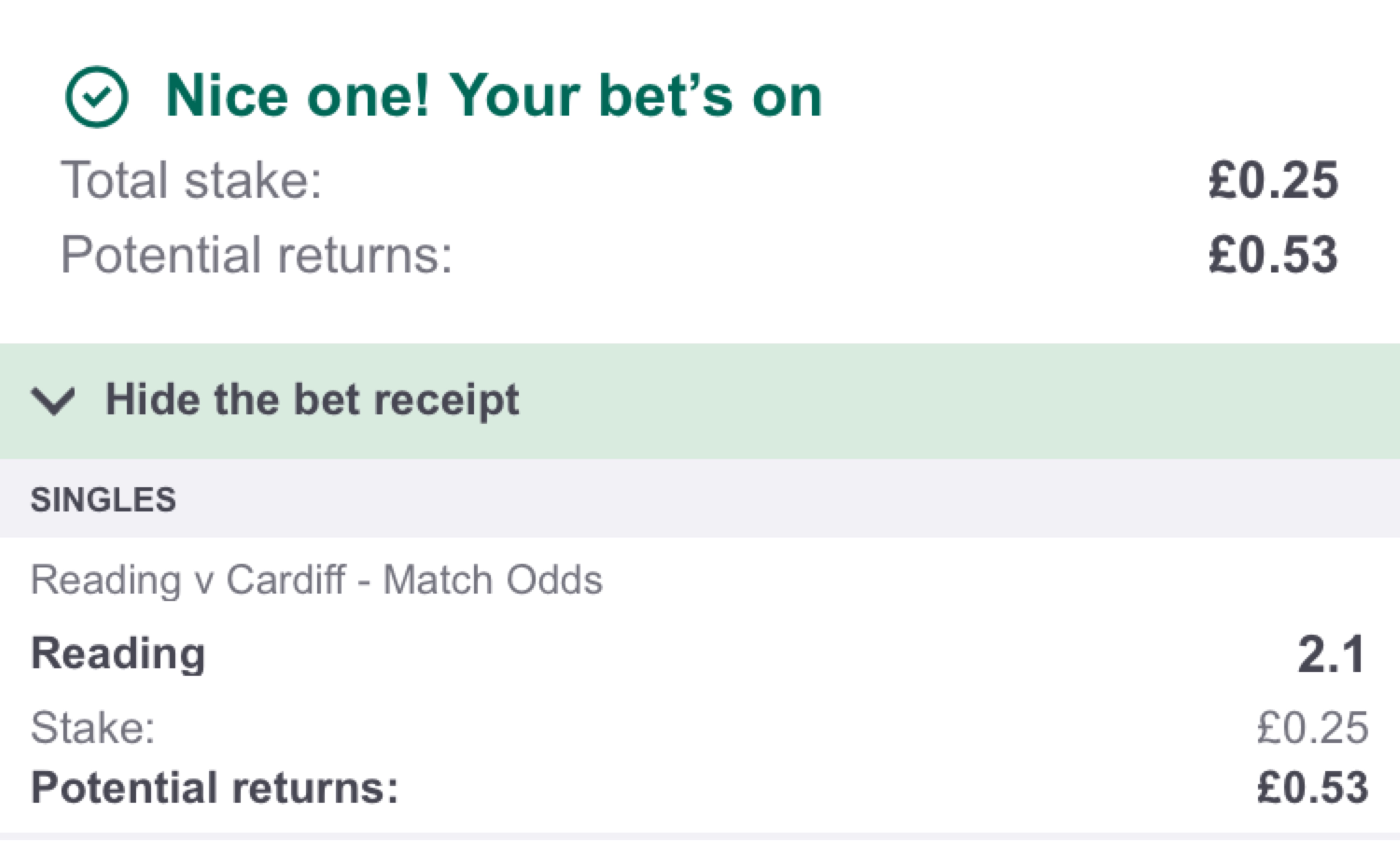The image size is (1400, 857).
Task: Click bold £0.53 returns in receipt
Action: [1312, 788]
